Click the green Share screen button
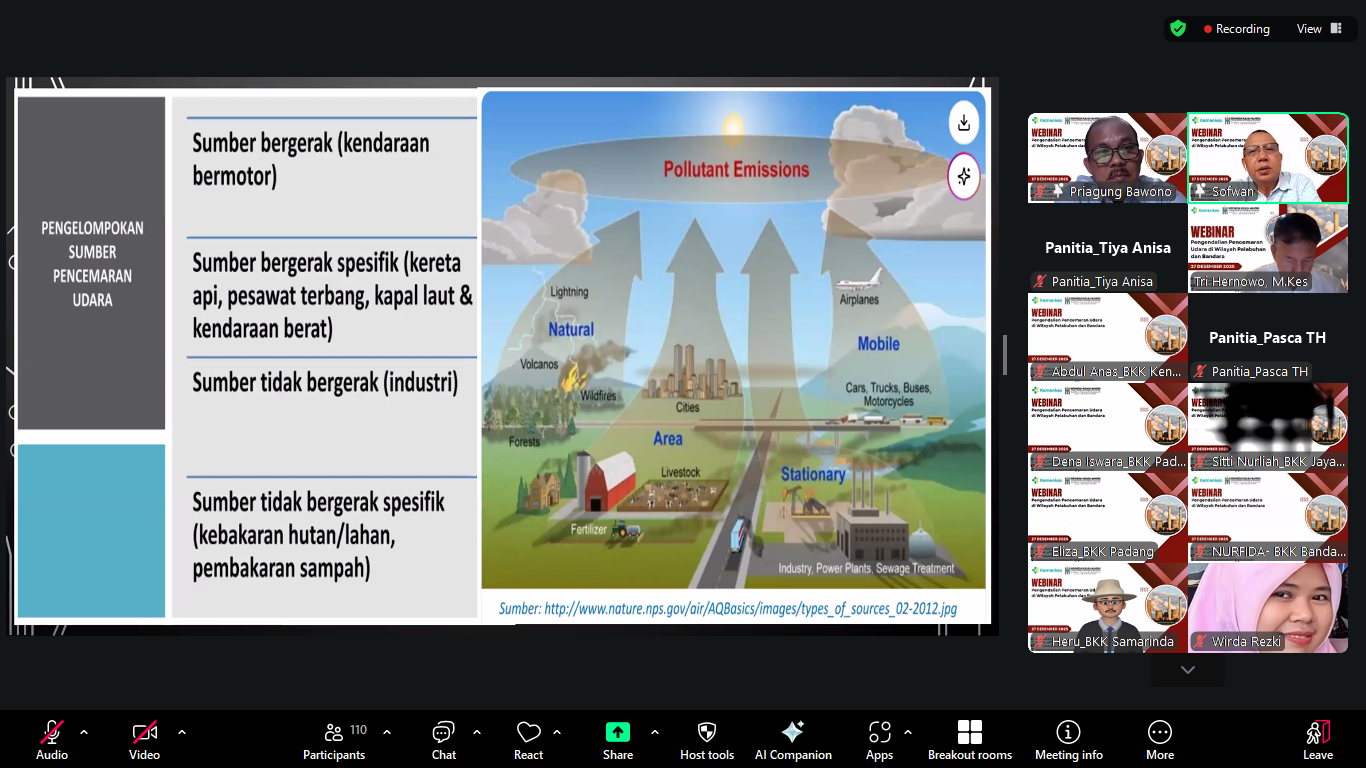 click(x=618, y=740)
